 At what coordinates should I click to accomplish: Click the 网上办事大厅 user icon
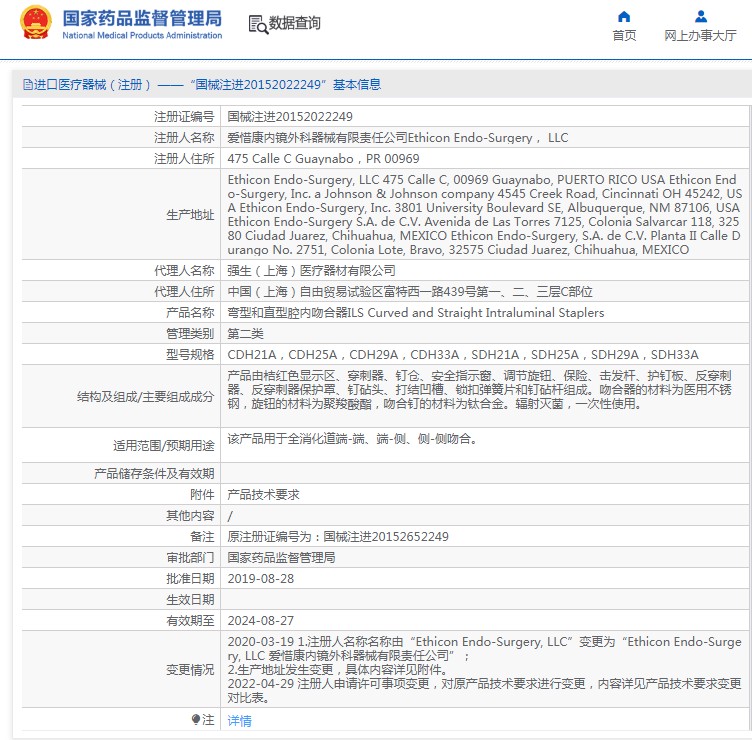point(701,17)
